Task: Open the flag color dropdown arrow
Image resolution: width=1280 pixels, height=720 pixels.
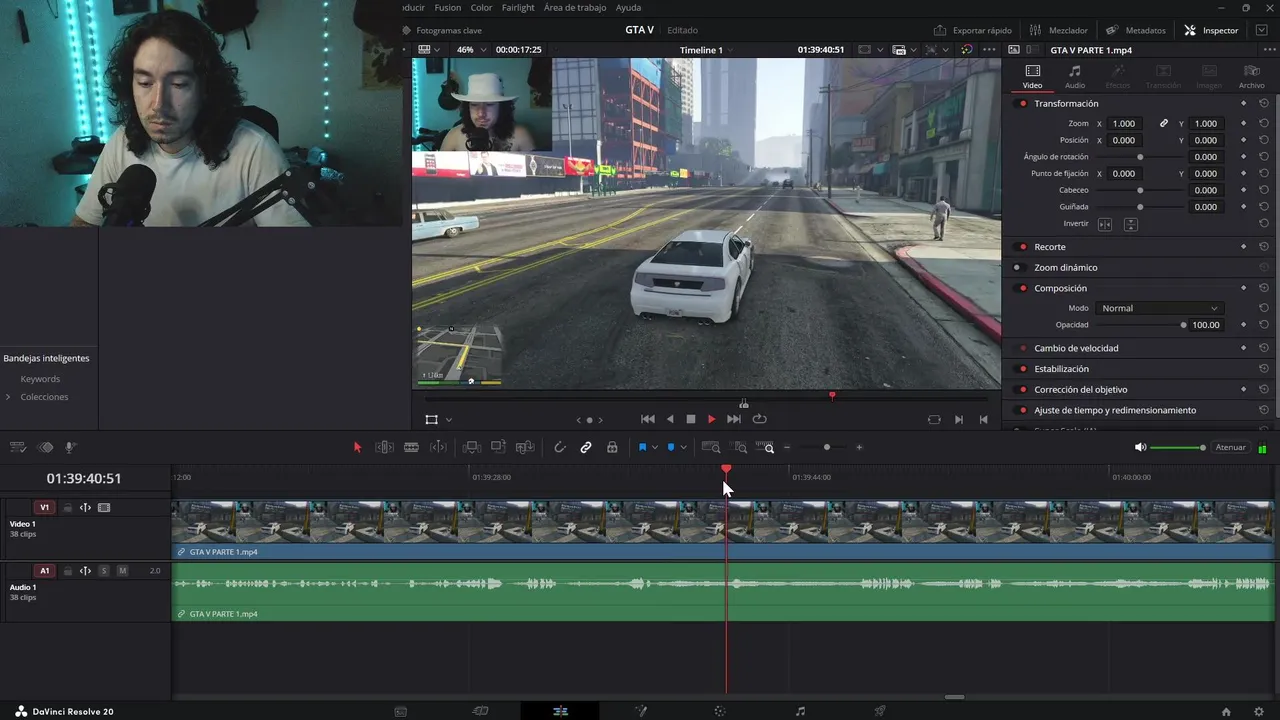Action: [655, 448]
